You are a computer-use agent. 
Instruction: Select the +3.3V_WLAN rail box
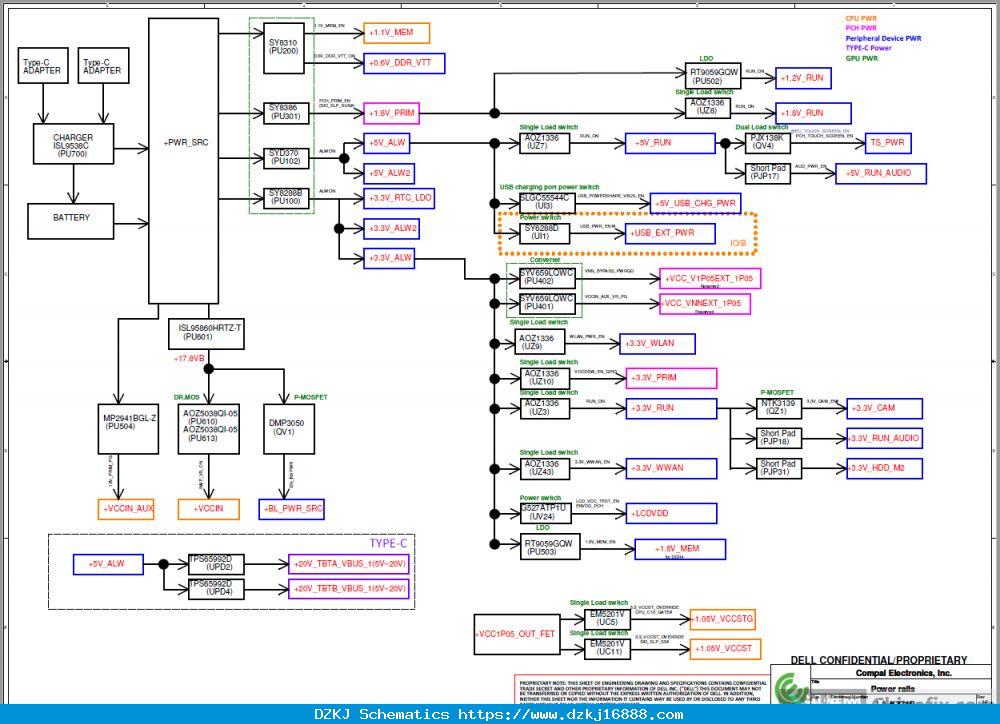[658, 344]
